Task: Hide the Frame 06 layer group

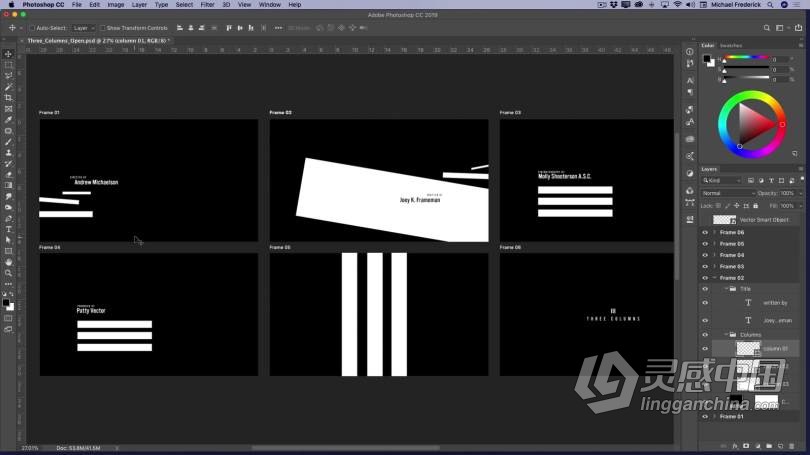Action: [x=705, y=232]
